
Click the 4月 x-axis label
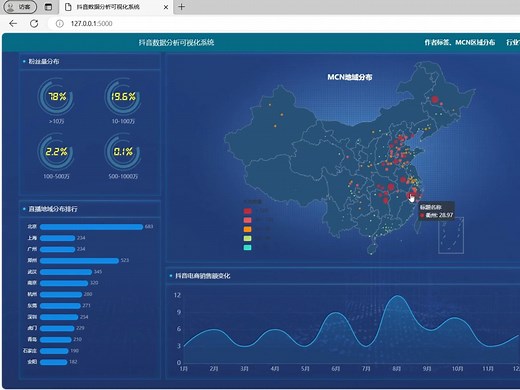coord(275,369)
